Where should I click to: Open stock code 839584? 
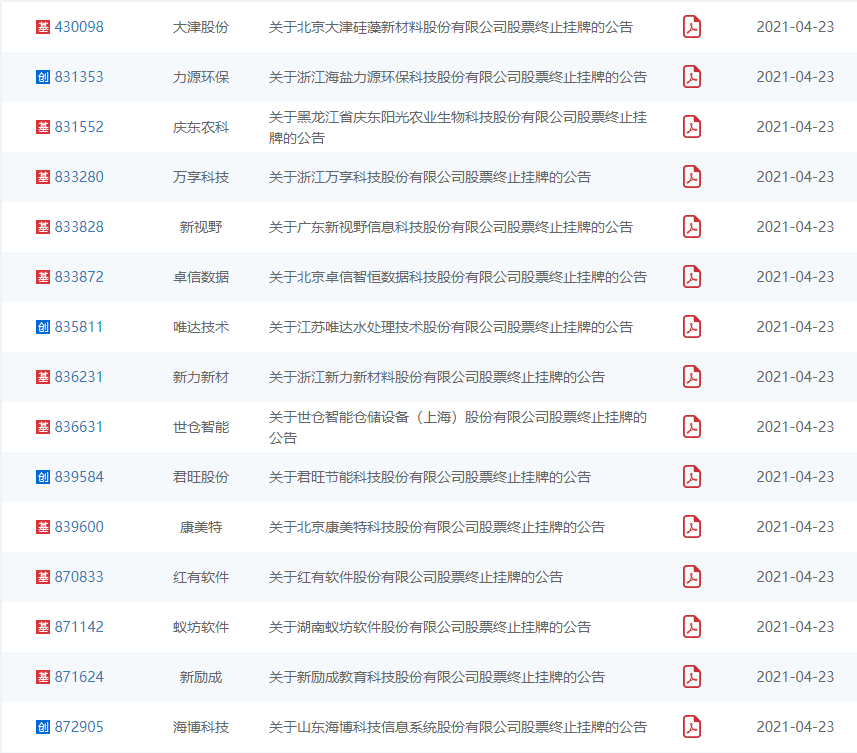[79, 477]
